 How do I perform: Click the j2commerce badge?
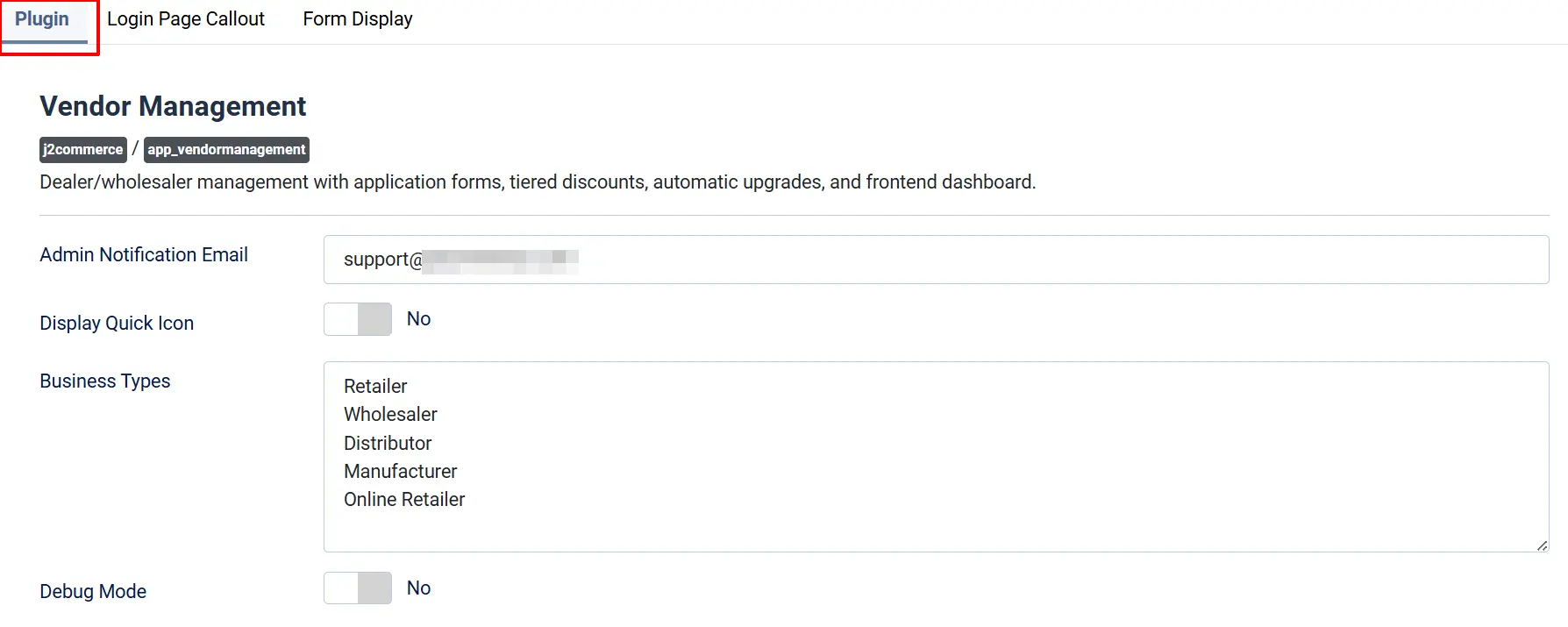tap(83, 150)
